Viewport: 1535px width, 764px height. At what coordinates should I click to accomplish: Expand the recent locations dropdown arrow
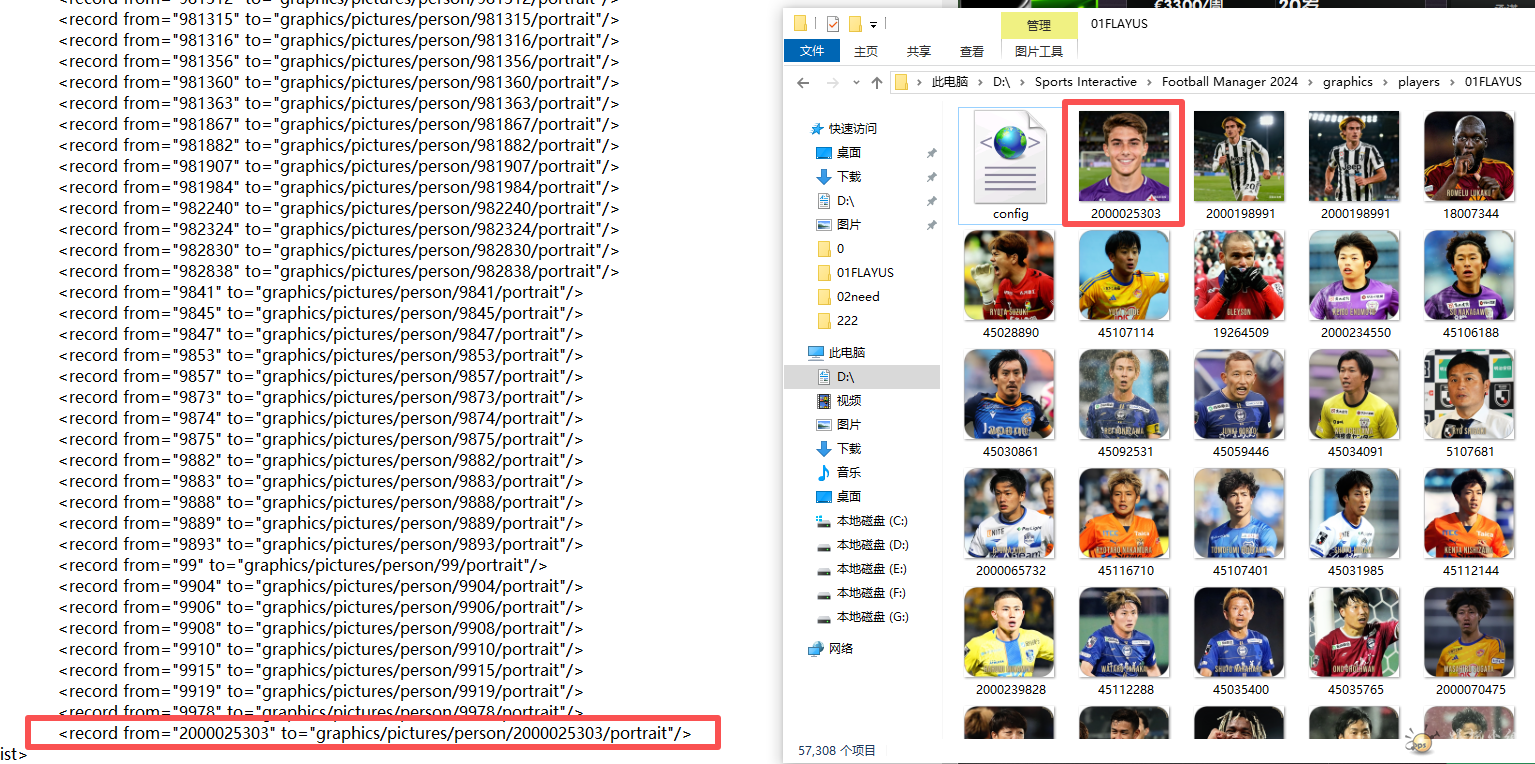(x=855, y=82)
